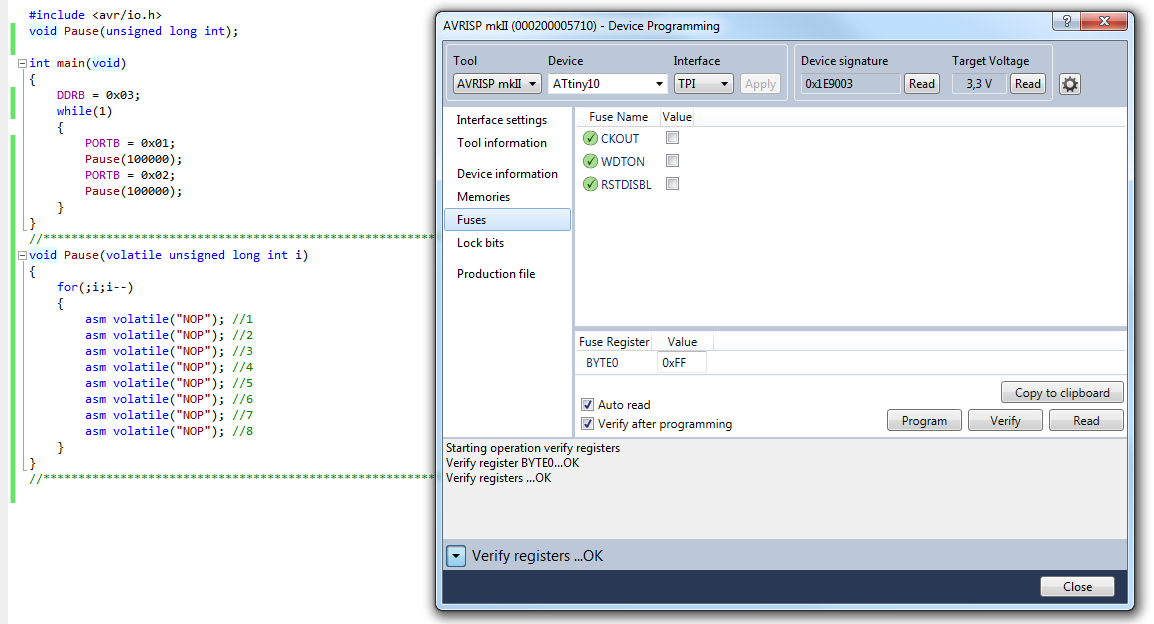Open Interface settings page

pyautogui.click(x=502, y=120)
